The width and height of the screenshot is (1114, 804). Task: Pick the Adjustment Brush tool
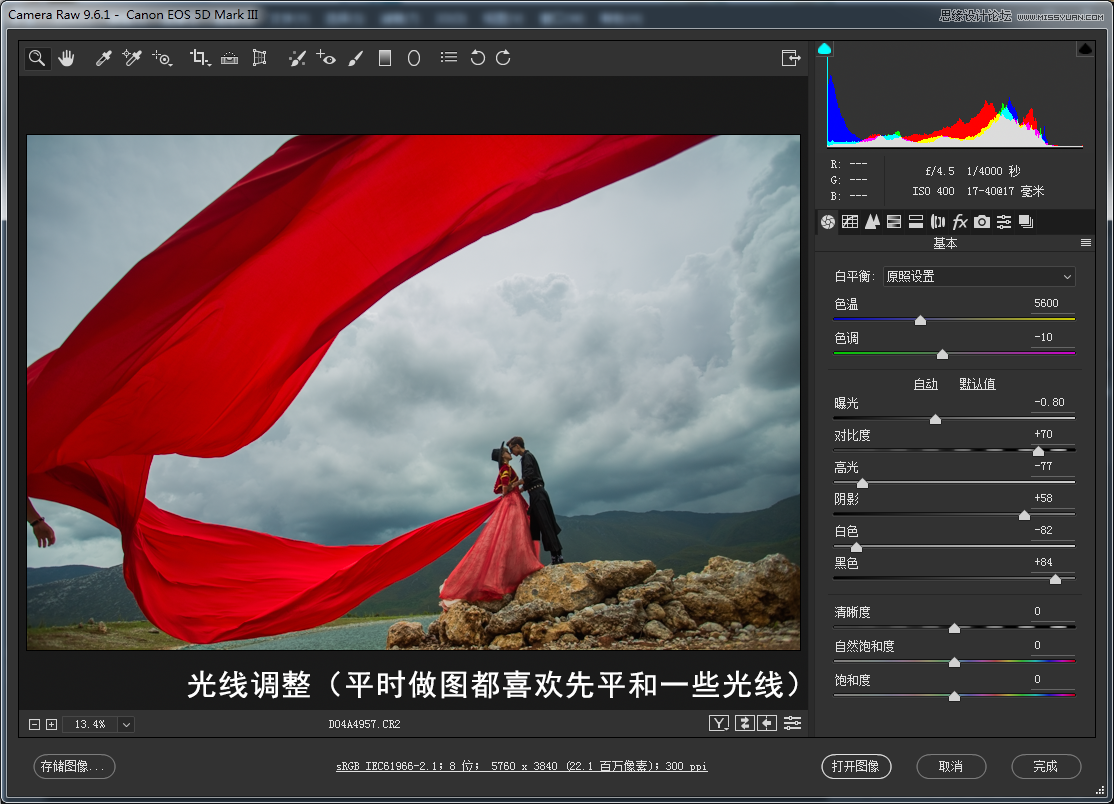coord(356,58)
